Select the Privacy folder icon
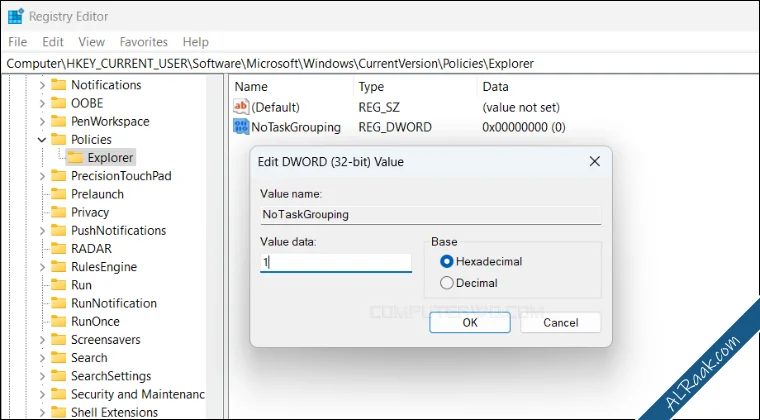Screen dimensions: 760x420 59,212
